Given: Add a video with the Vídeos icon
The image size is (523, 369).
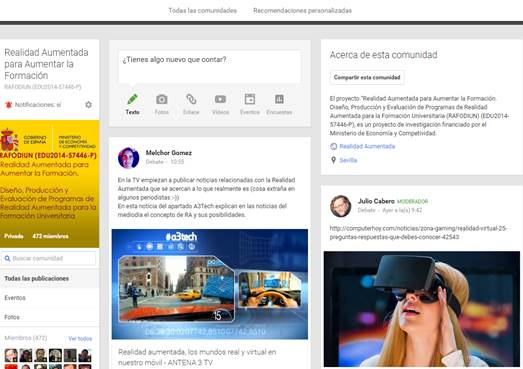Looking at the screenshot, I should (x=220, y=99).
